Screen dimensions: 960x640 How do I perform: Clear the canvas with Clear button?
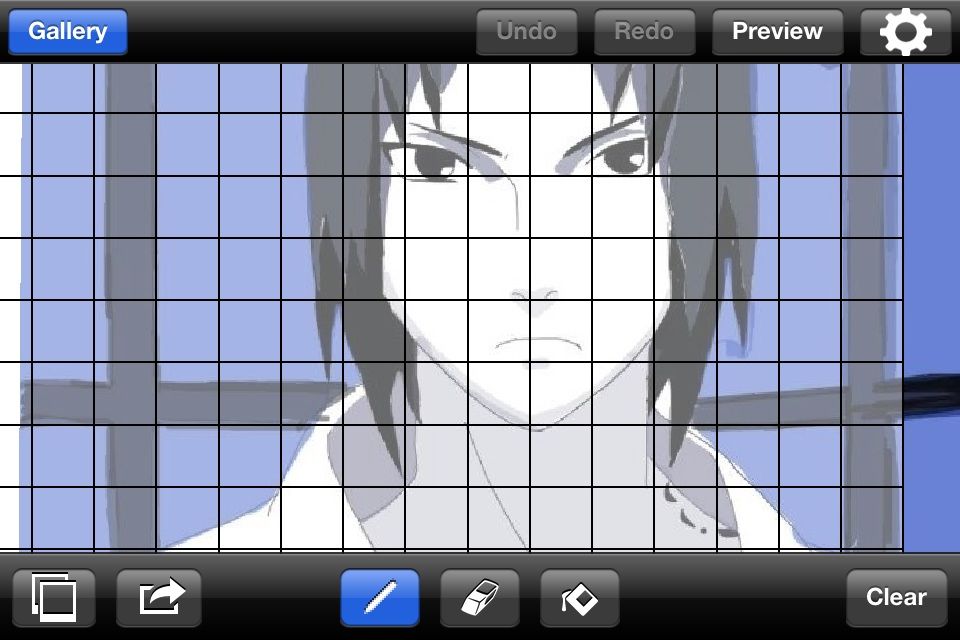pos(896,597)
